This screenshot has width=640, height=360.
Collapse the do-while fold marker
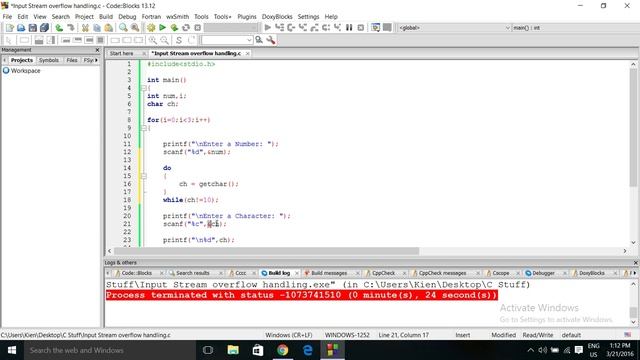click(x=143, y=176)
